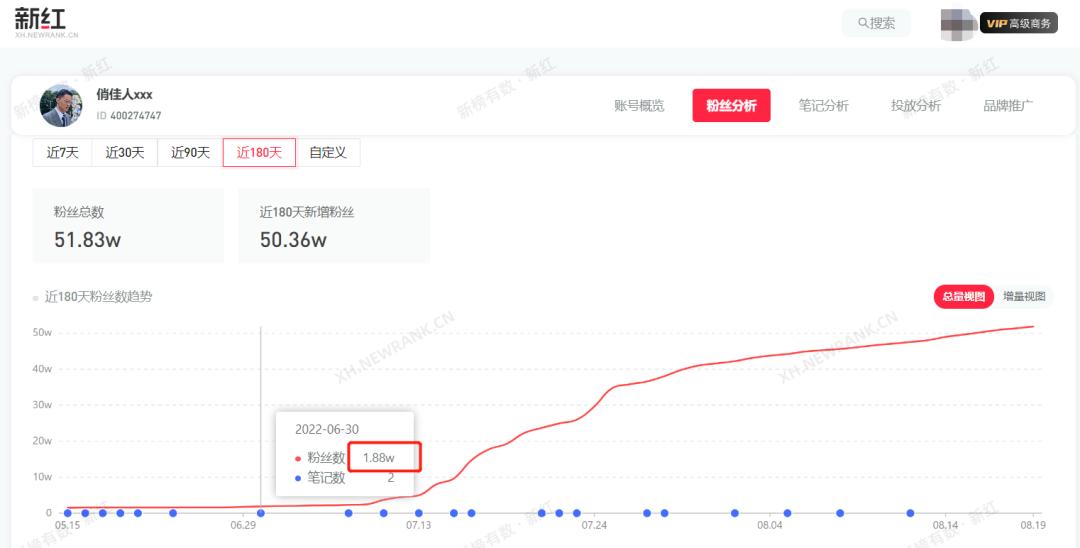Go to the 投放分析 tab

[x=915, y=105]
